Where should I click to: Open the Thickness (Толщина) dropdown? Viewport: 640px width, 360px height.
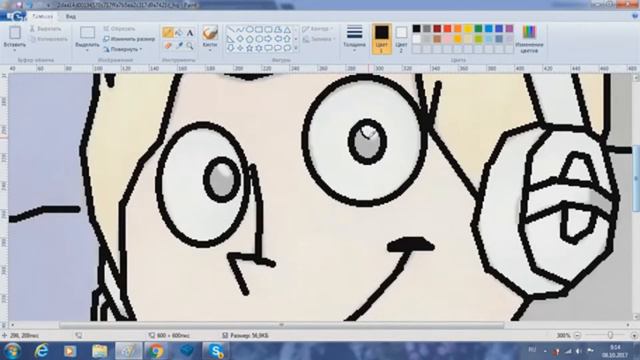[354, 38]
